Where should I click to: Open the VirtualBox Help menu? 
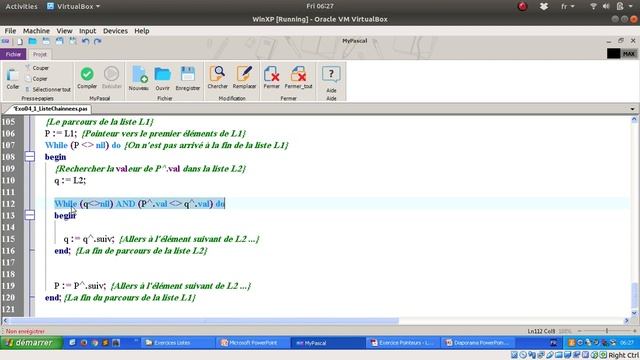pos(142,31)
